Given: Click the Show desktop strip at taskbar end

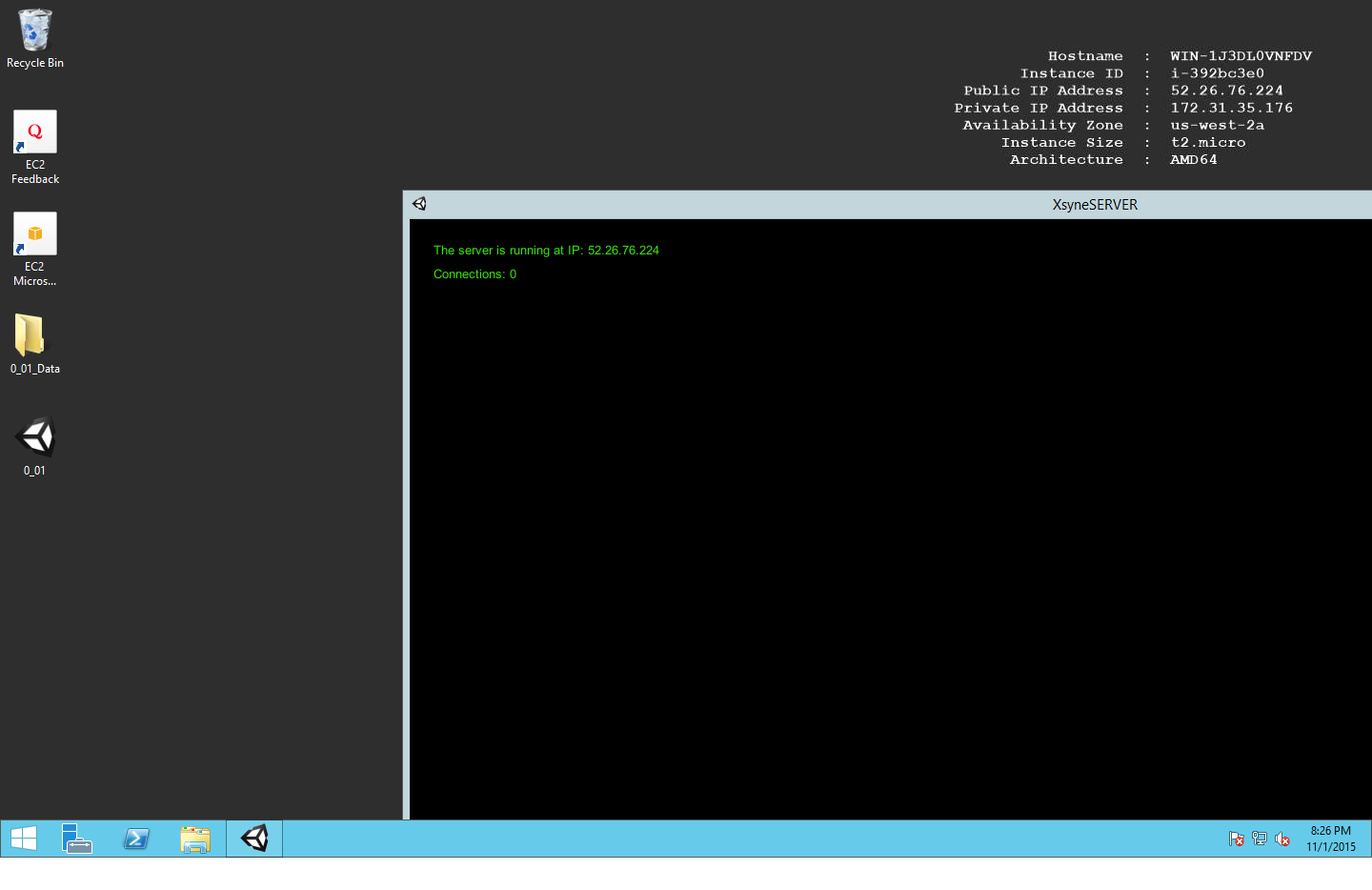Looking at the screenshot, I should click(1368, 839).
